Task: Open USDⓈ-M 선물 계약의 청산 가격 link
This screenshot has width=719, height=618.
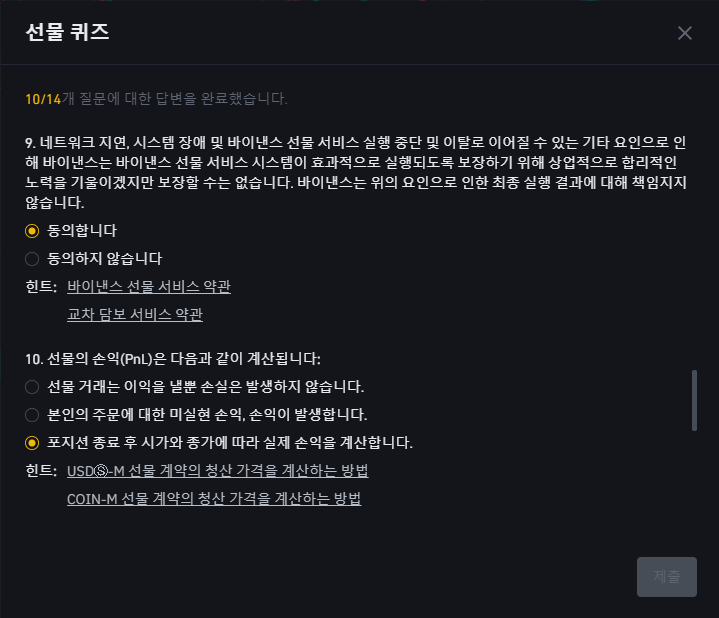Action: click(217, 471)
